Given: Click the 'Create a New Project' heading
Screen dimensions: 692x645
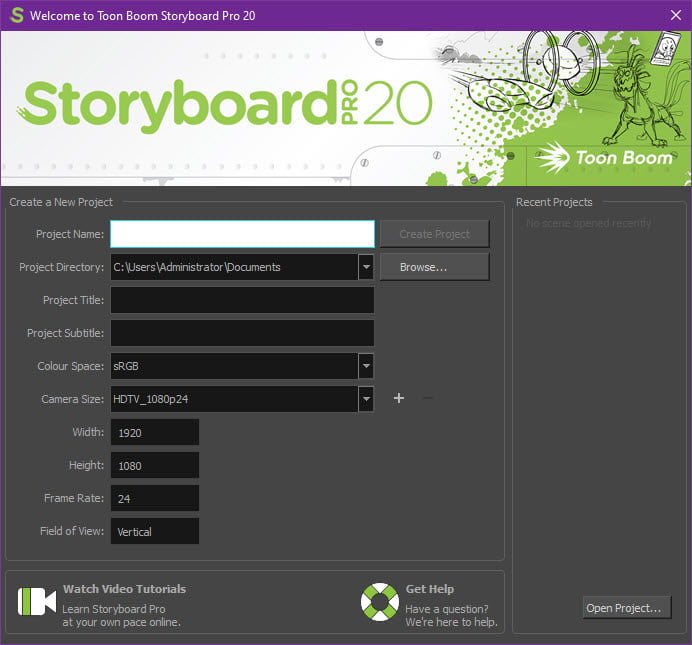Looking at the screenshot, I should coord(61,202).
